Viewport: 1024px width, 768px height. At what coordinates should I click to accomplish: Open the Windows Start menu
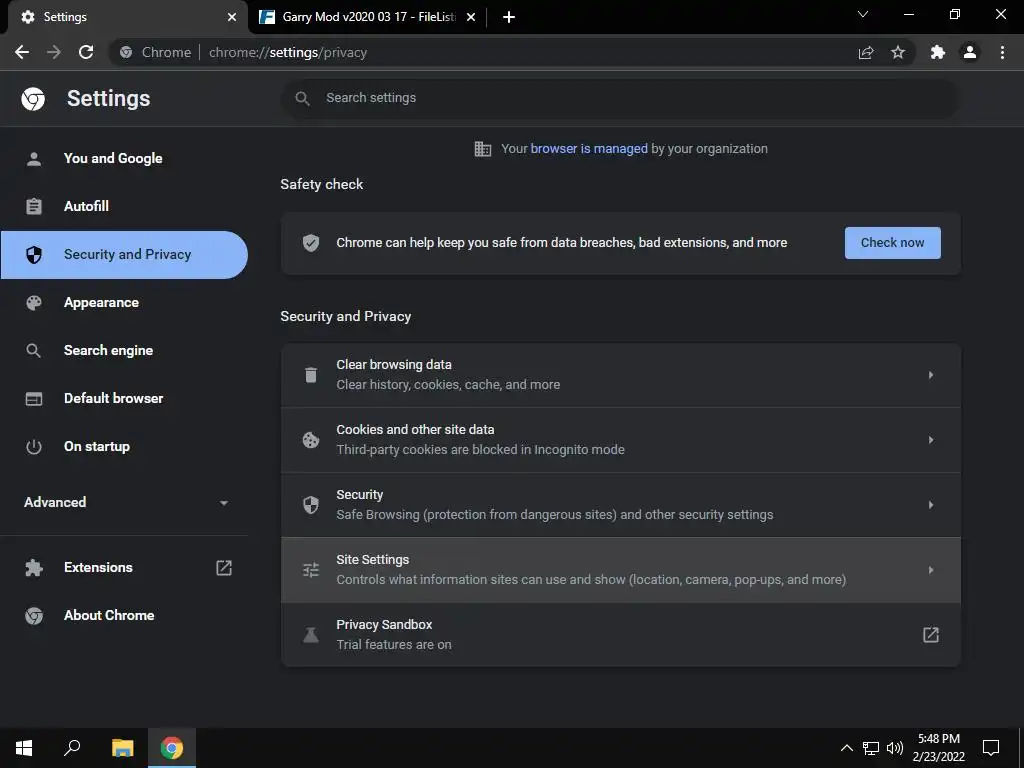click(24, 748)
